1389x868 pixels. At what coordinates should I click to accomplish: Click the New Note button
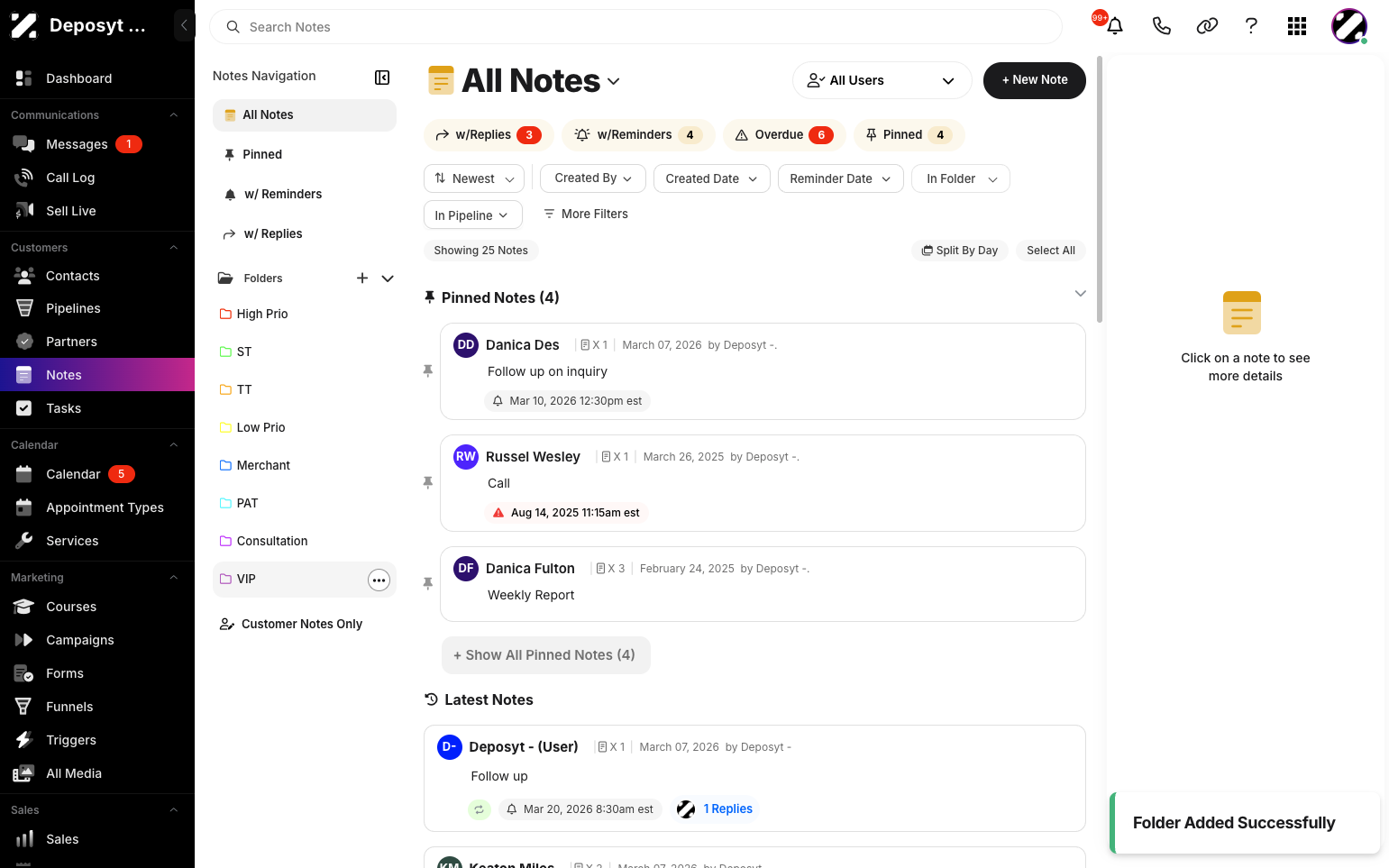1034,80
